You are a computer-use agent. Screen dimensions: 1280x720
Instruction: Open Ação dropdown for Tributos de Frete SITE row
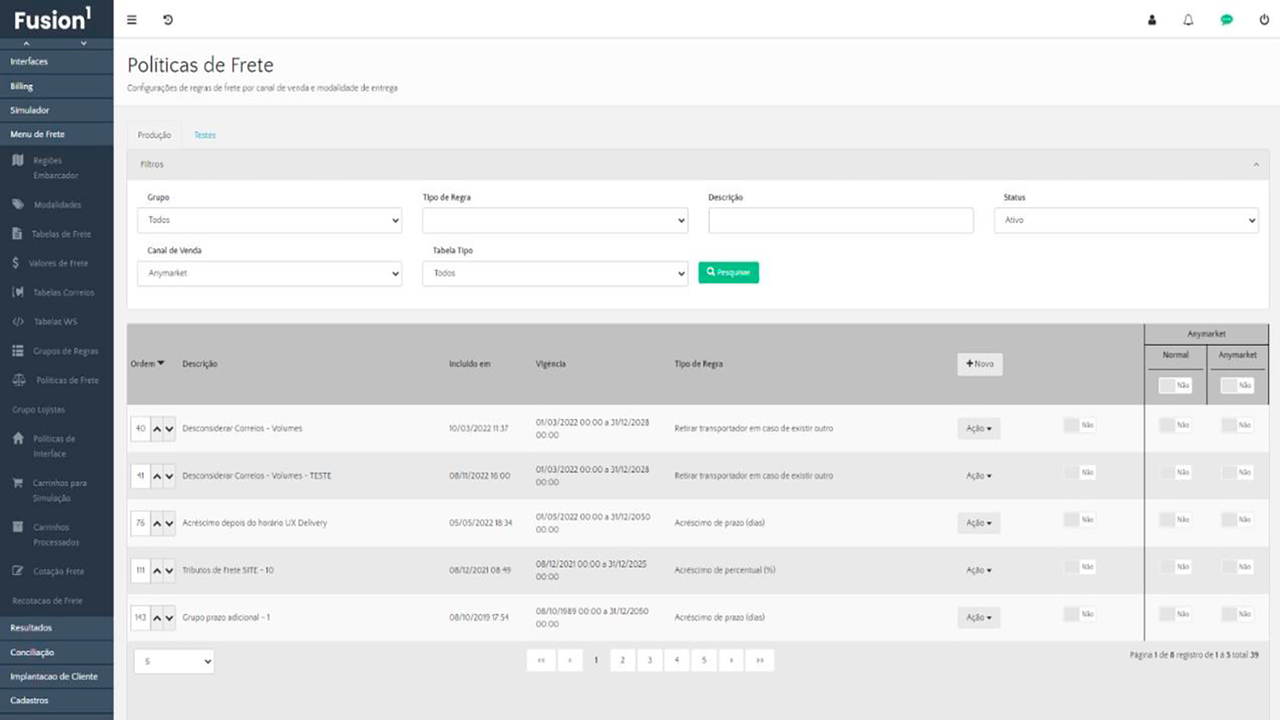pos(979,570)
